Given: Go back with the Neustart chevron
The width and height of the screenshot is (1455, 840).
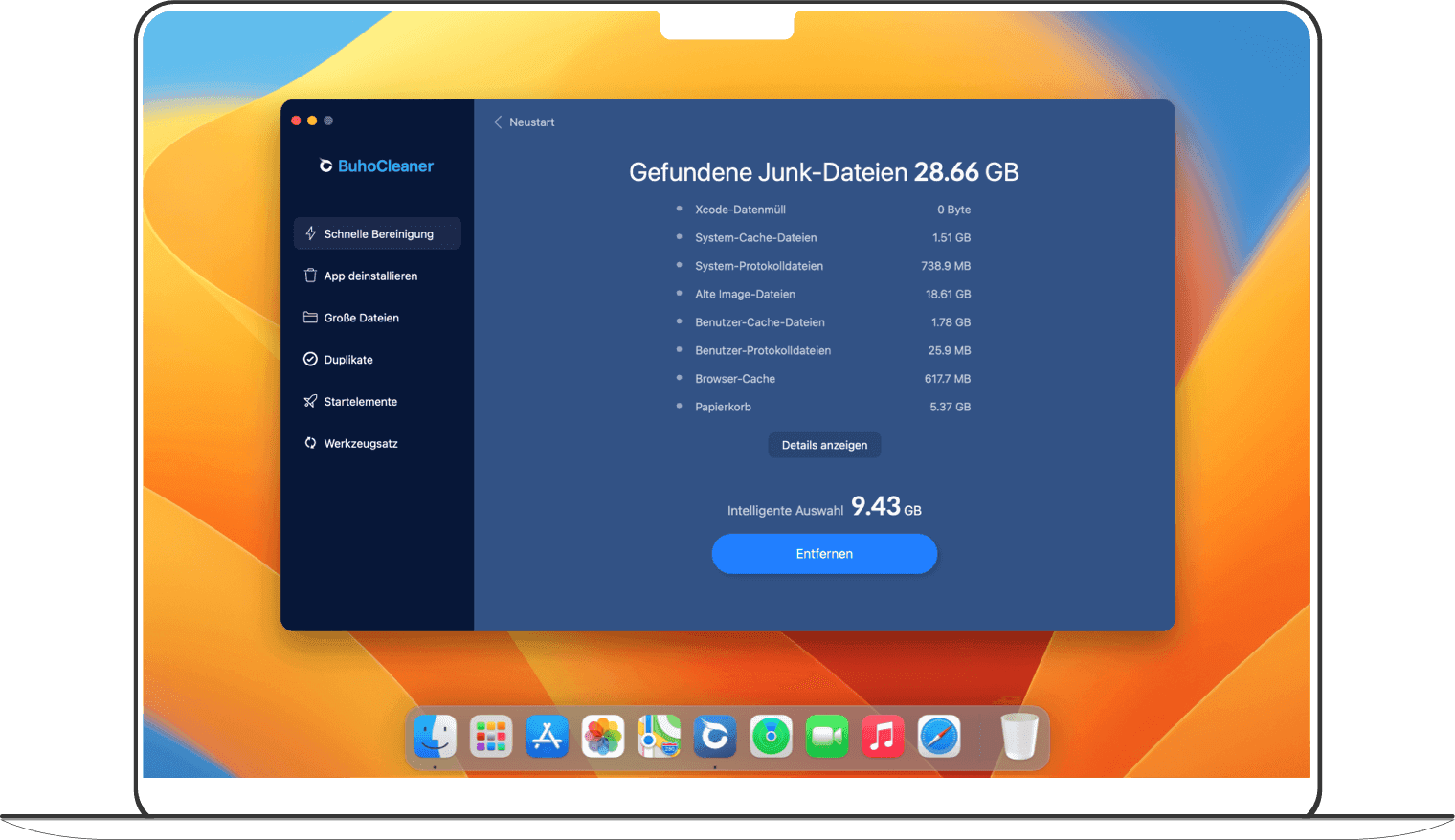Looking at the screenshot, I should pyautogui.click(x=498, y=122).
